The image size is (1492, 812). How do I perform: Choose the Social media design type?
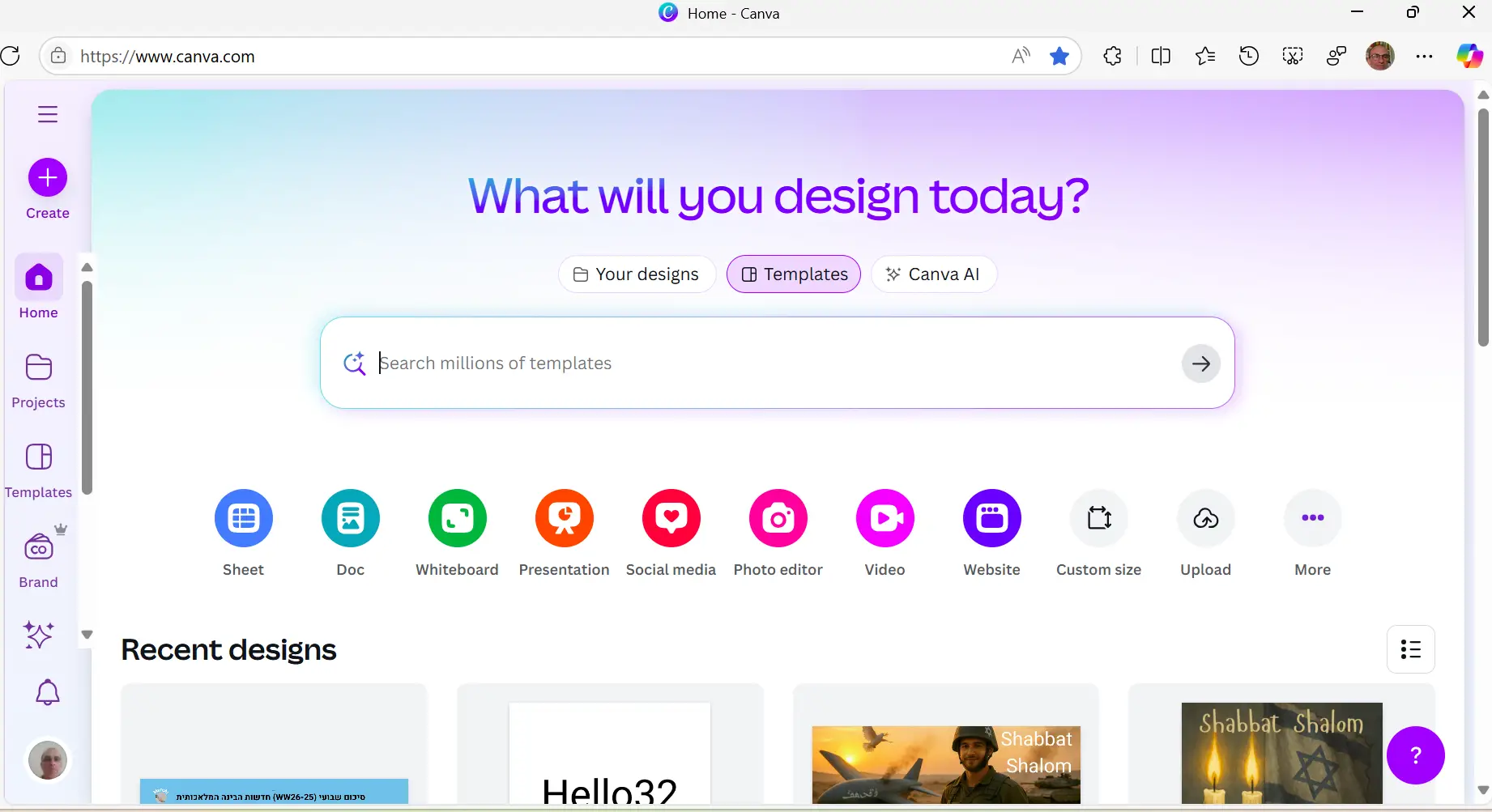(671, 518)
